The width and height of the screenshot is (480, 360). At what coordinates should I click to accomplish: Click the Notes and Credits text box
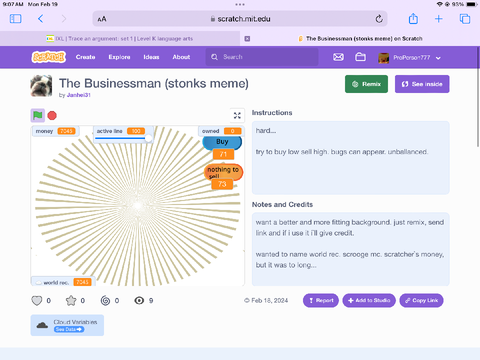click(x=351, y=249)
